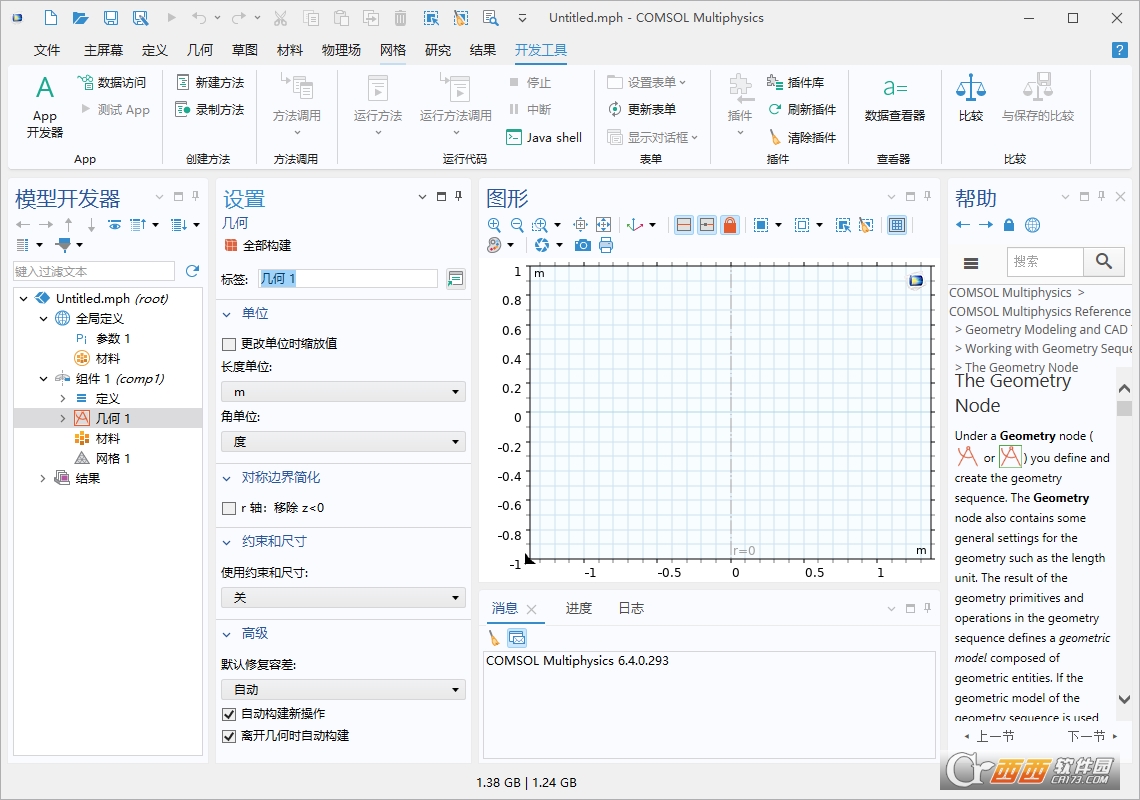Screen dimensions: 1140x800
Task: Click the 下一节 next section link
Action: (1092, 736)
